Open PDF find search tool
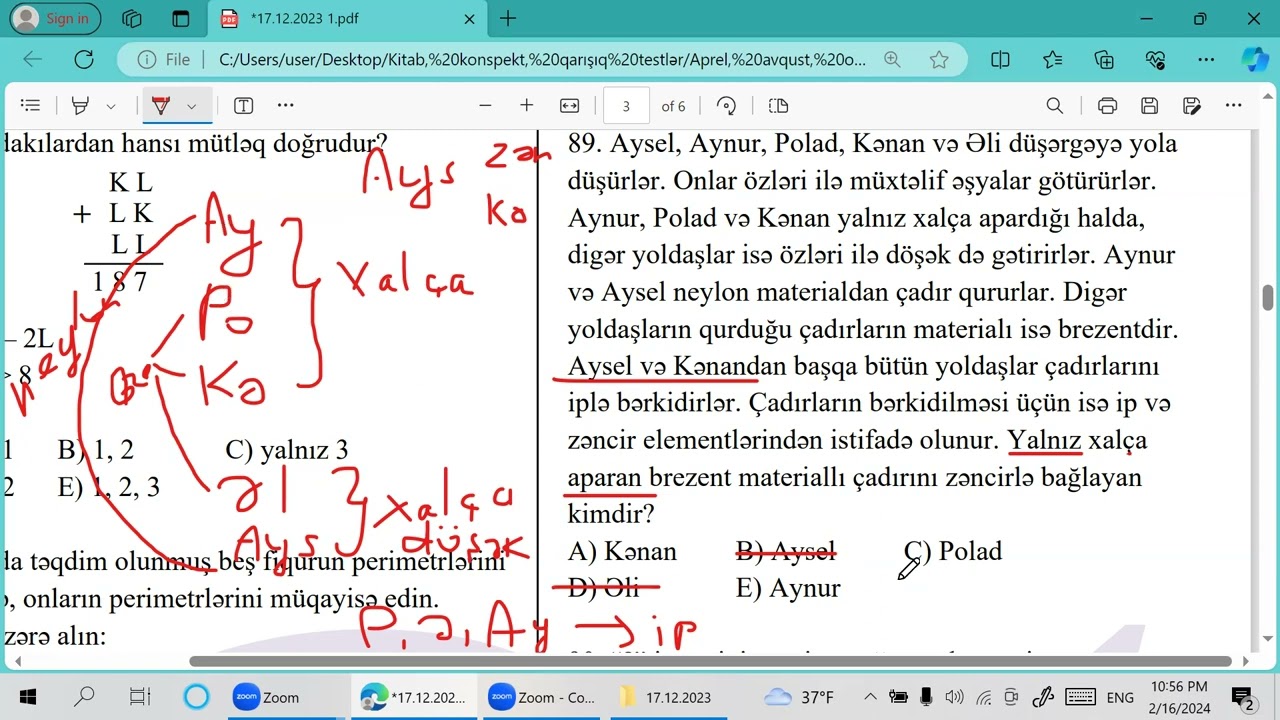 1054,106
